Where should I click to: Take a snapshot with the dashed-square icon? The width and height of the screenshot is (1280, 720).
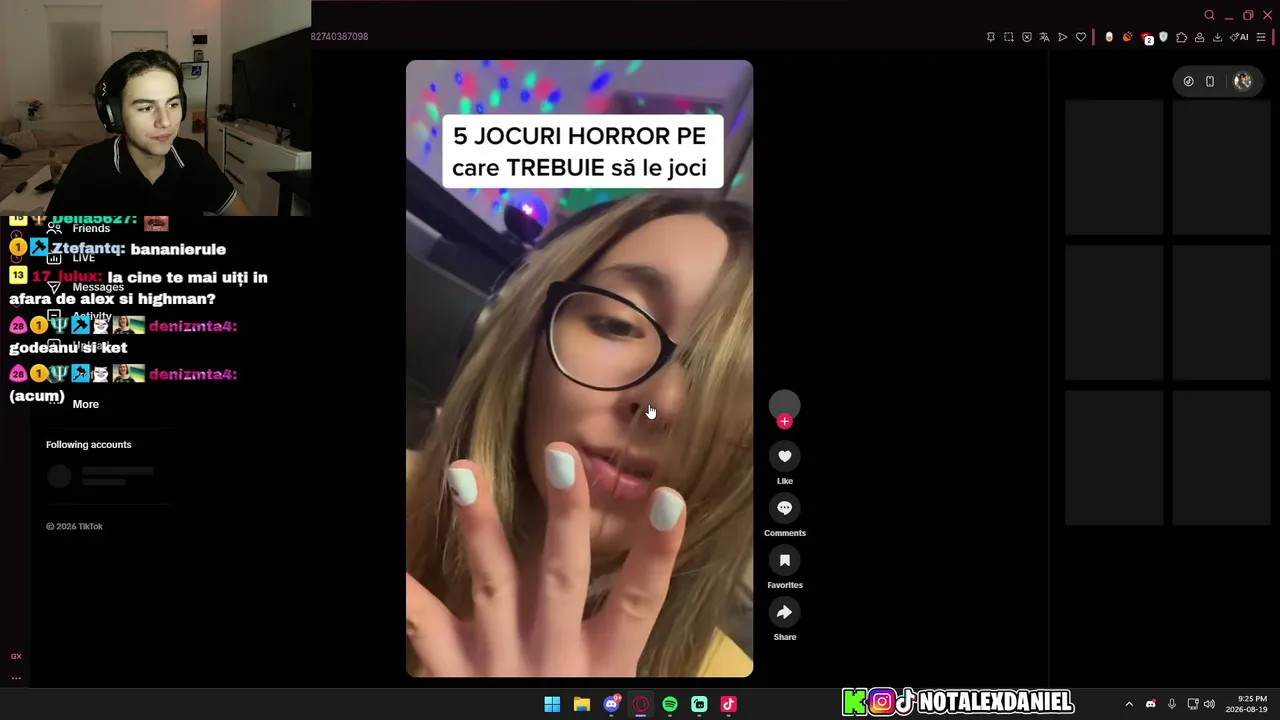(1009, 37)
